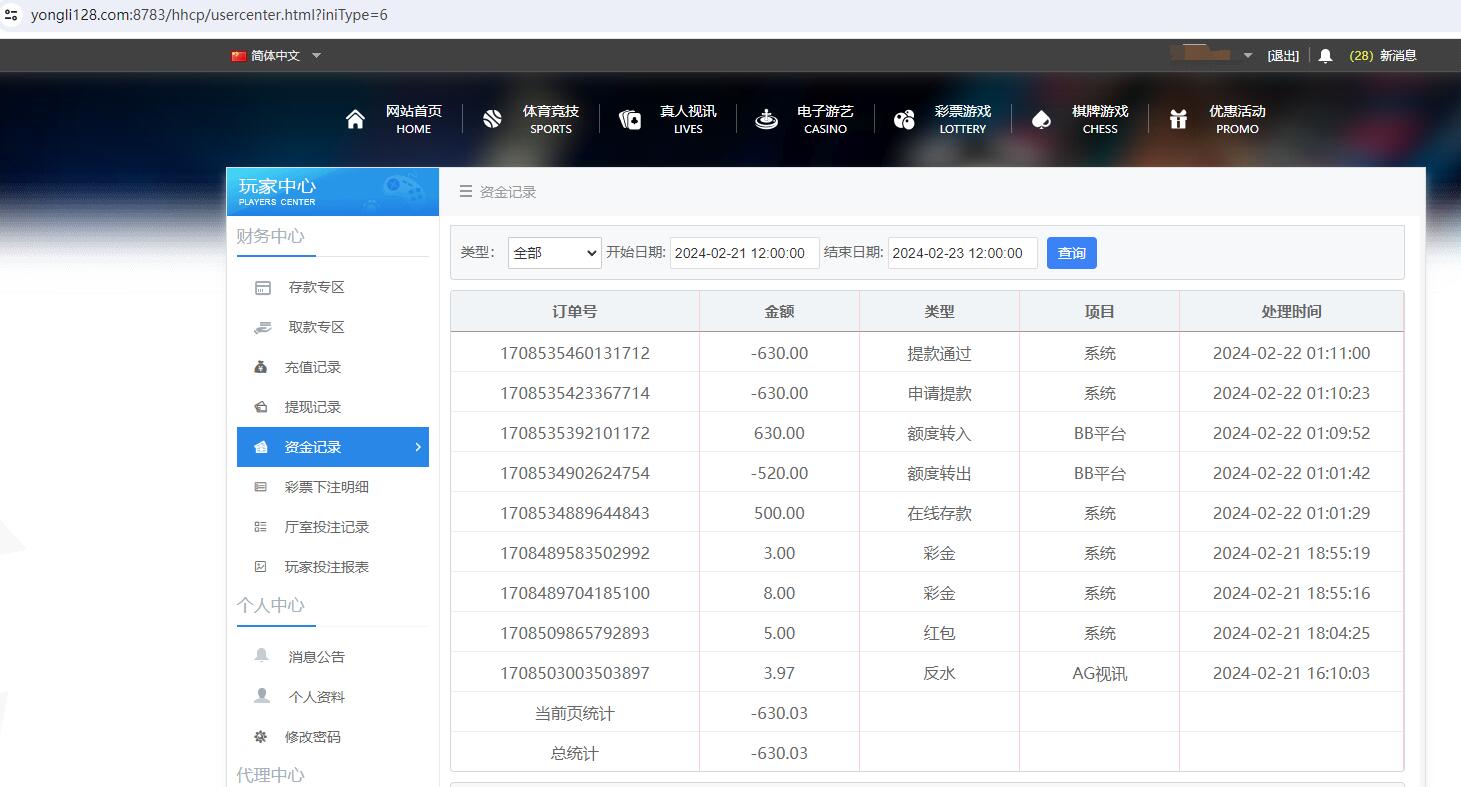
Task: Click the notification bell icon
Action: tap(1325, 56)
